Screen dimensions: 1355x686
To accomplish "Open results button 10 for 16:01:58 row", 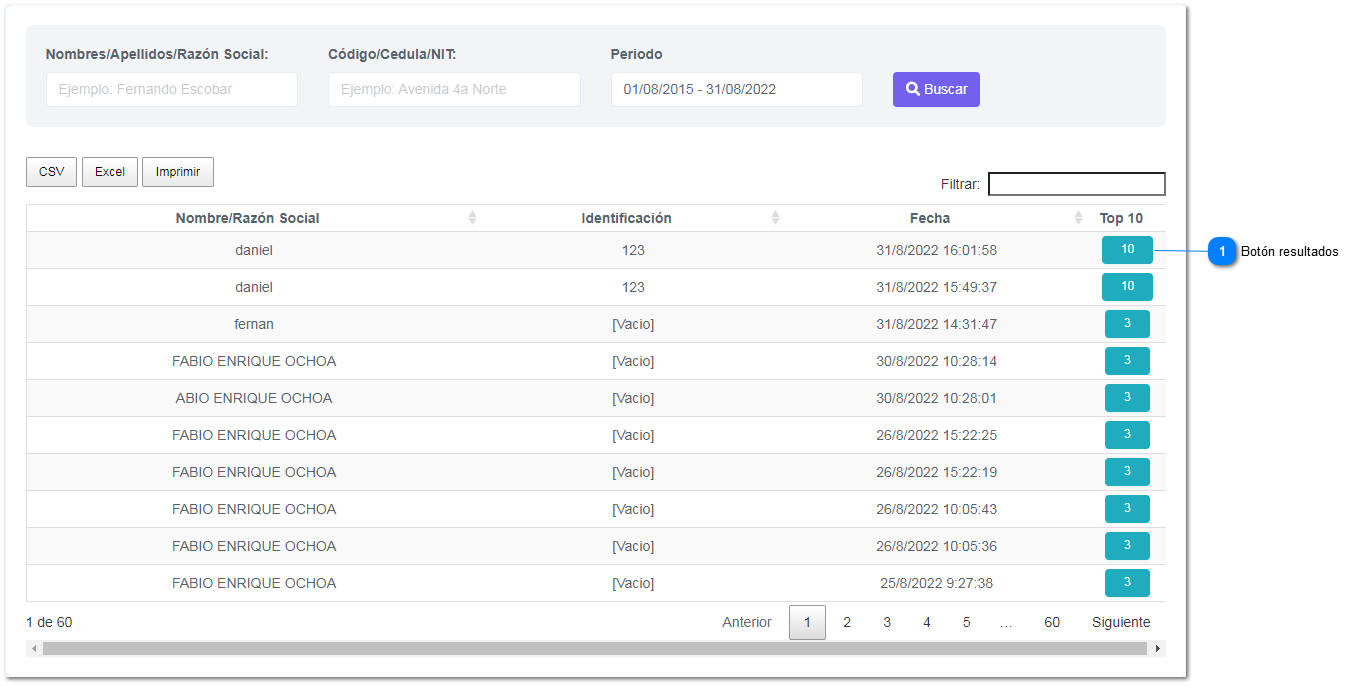I will click(1127, 250).
